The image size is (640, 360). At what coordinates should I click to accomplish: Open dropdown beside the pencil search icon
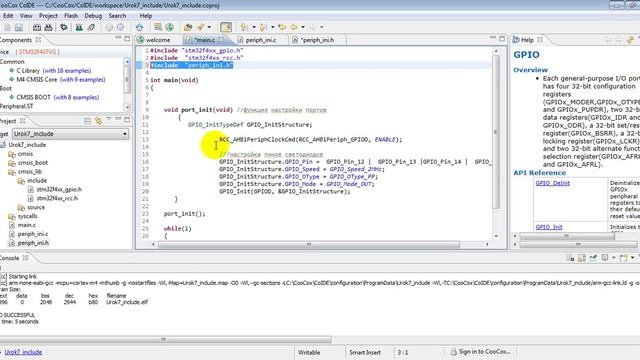point(209,27)
